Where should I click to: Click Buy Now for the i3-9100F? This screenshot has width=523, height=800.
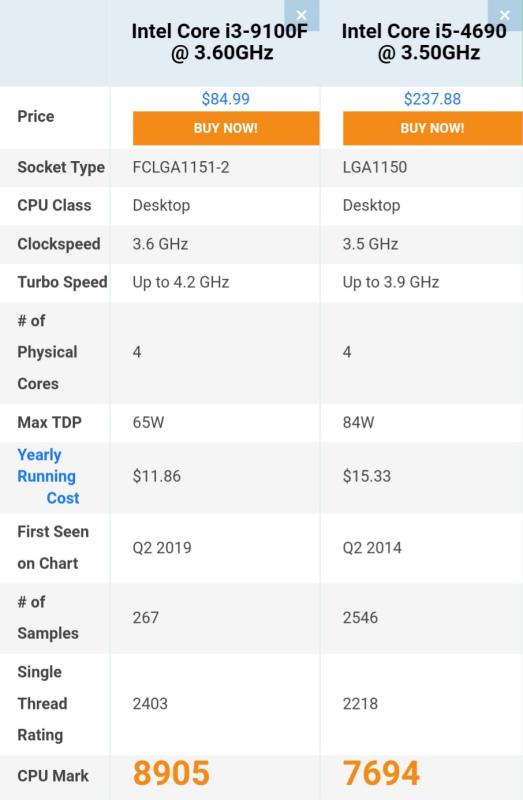226,128
